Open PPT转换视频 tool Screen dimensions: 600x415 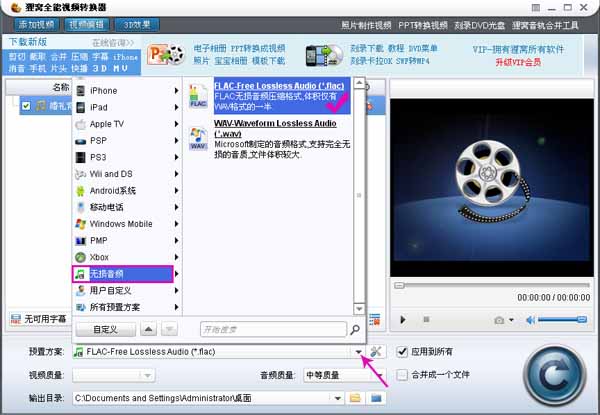[423, 25]
